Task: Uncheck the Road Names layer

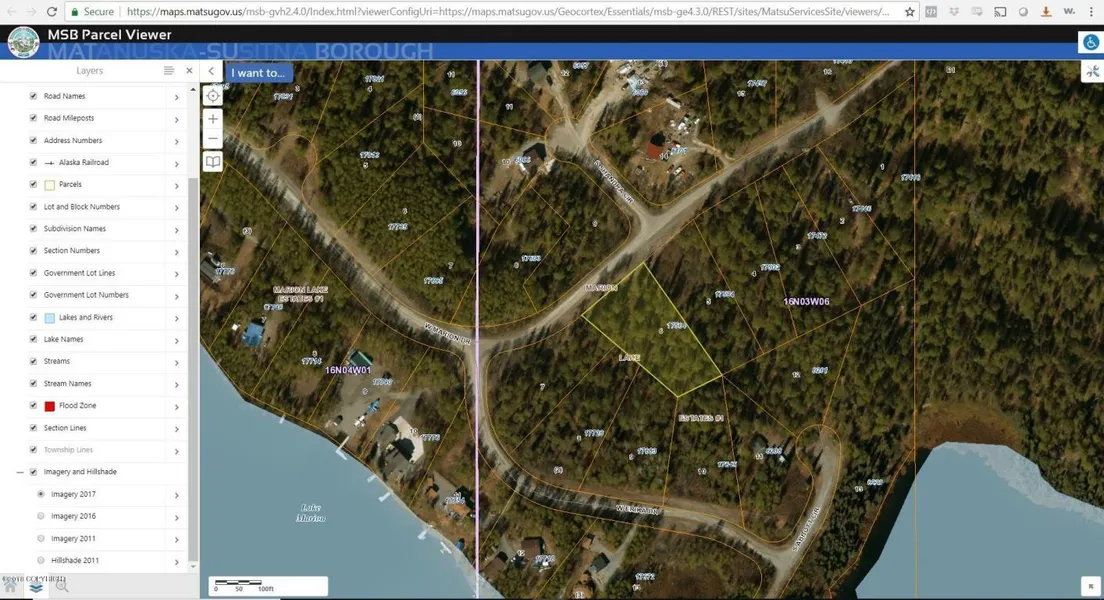Action: pyautogui.click(x=33, y=96)
